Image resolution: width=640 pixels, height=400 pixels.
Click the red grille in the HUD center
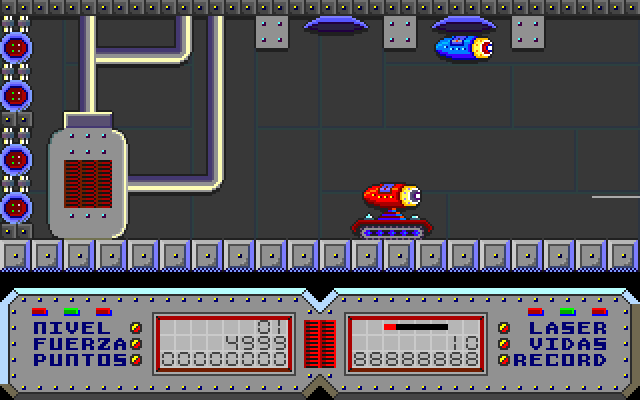pos(319,343)
